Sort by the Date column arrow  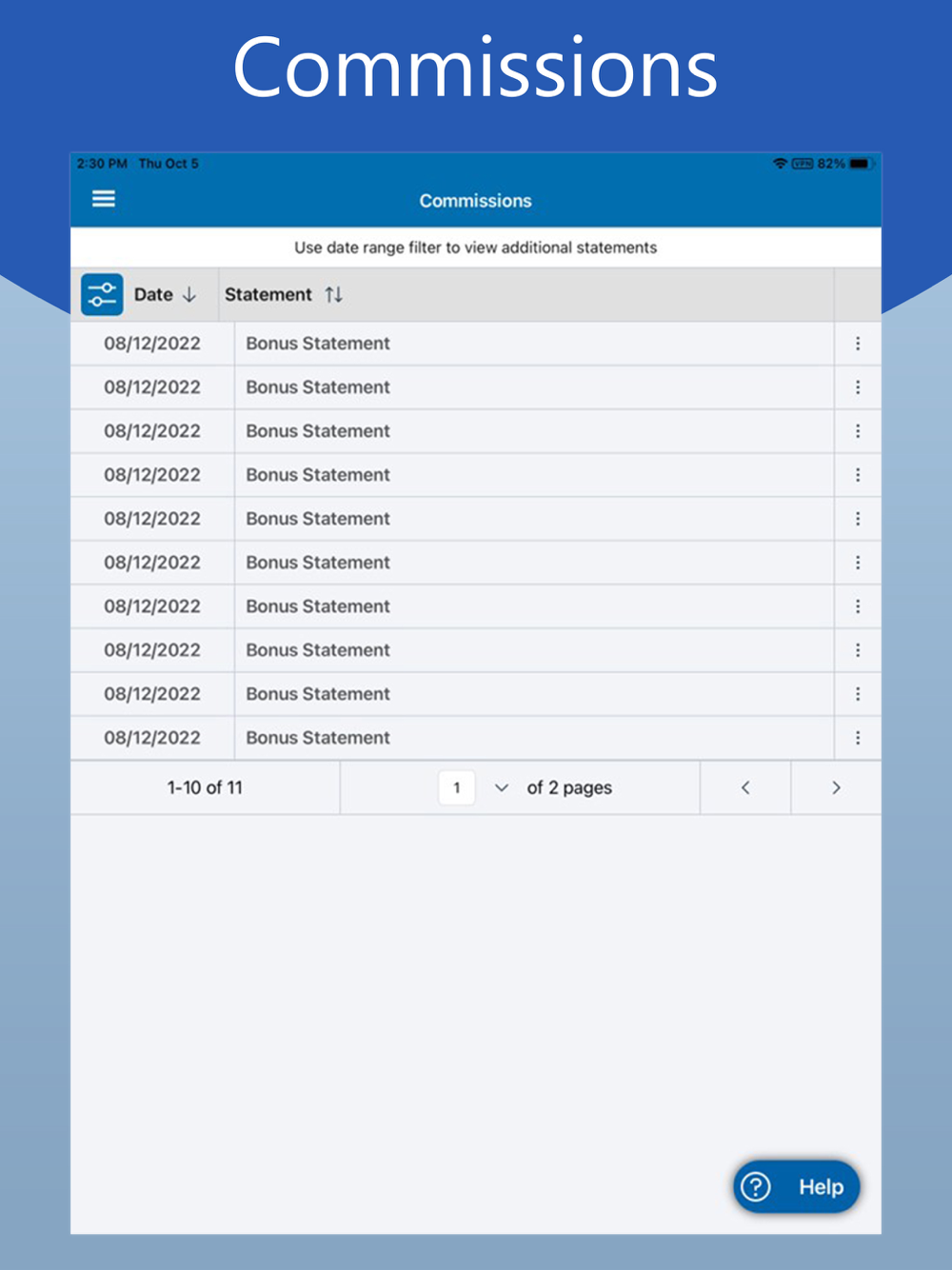click(189, 294)
